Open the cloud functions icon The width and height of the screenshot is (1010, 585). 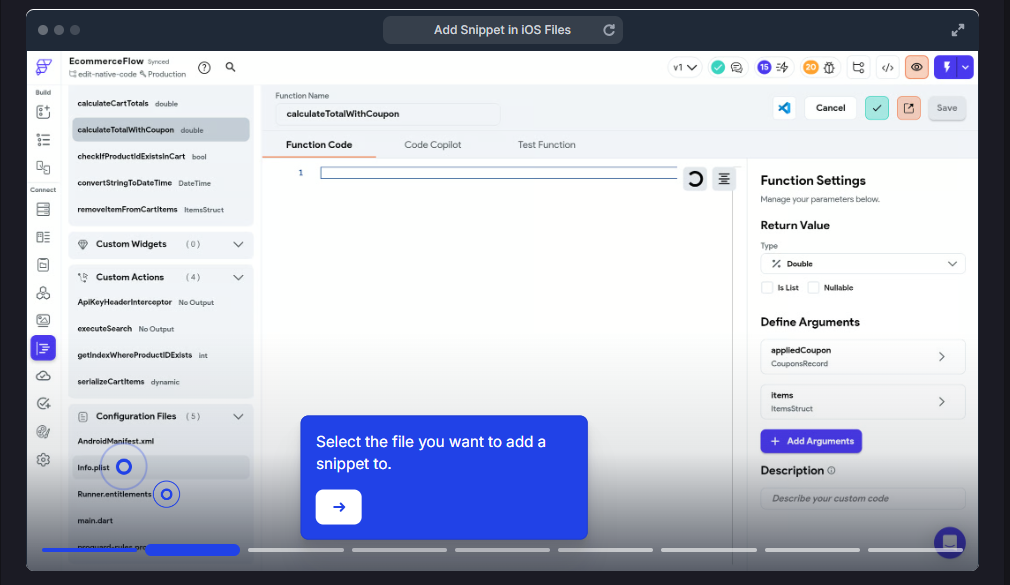tap(43, 376)
